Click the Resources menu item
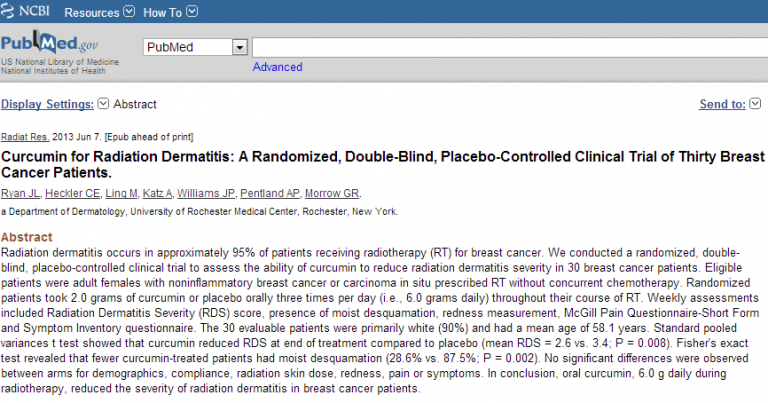This screenshot has width=768, height=403. point(92,12)
